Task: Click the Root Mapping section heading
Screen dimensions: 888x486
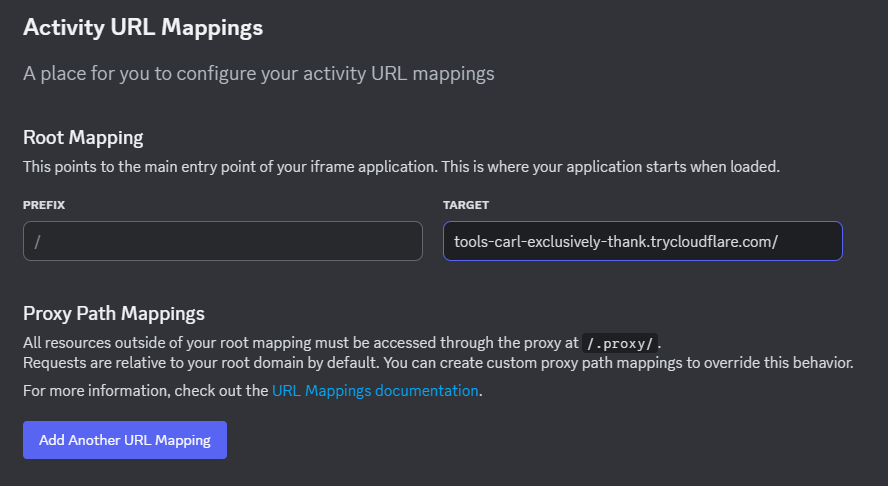Action: pyautogui.click(x=83, y=138)
